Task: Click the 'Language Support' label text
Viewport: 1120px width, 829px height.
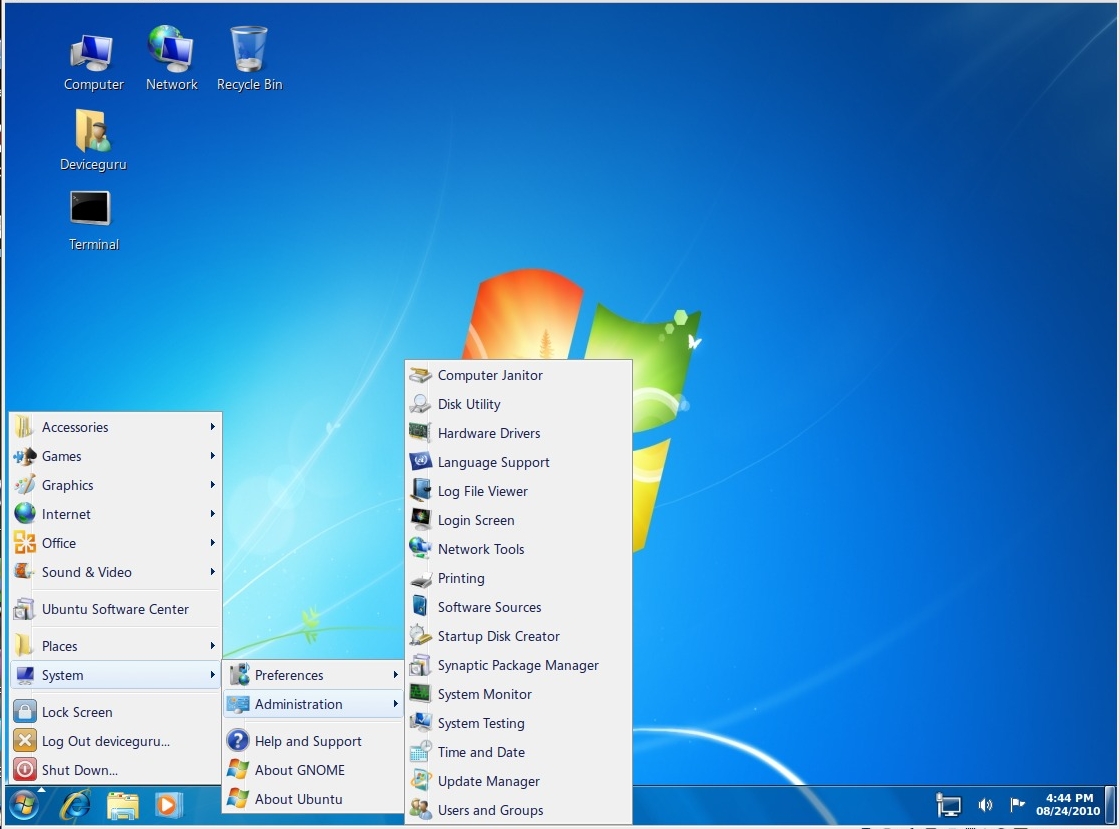Action: coord(494,463)
